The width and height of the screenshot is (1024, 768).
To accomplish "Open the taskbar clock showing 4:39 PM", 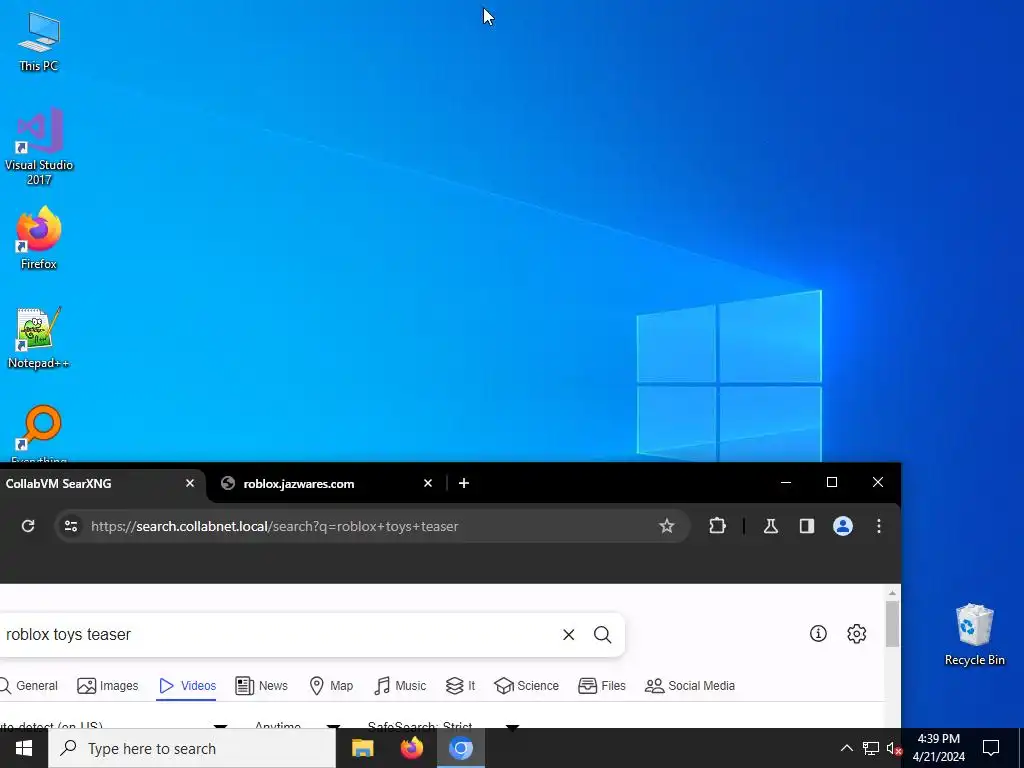I will (938, 748).
